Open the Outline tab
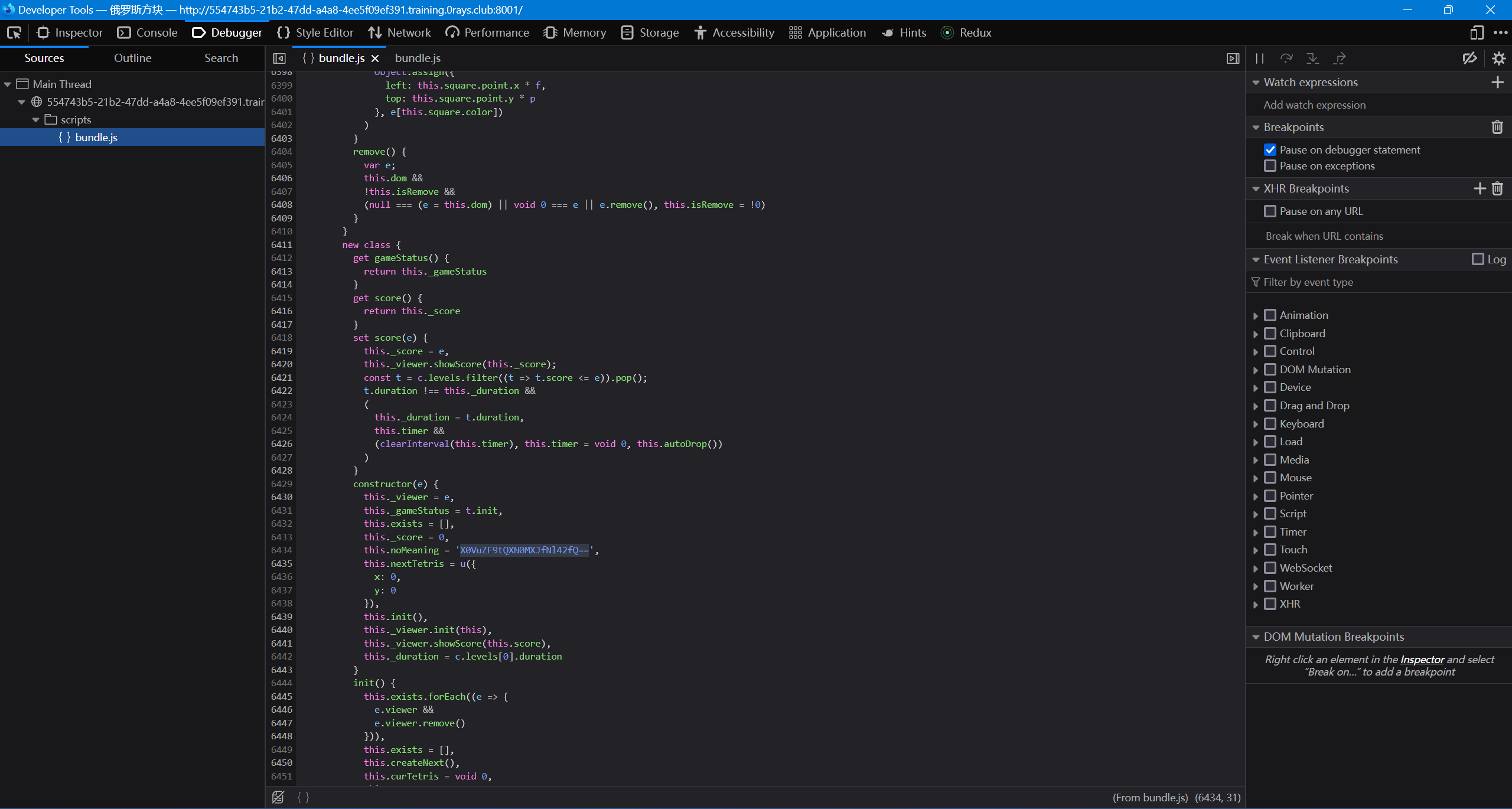Image resolution: width=1512 pixels, height=809 pixels. tap(132, 58)
